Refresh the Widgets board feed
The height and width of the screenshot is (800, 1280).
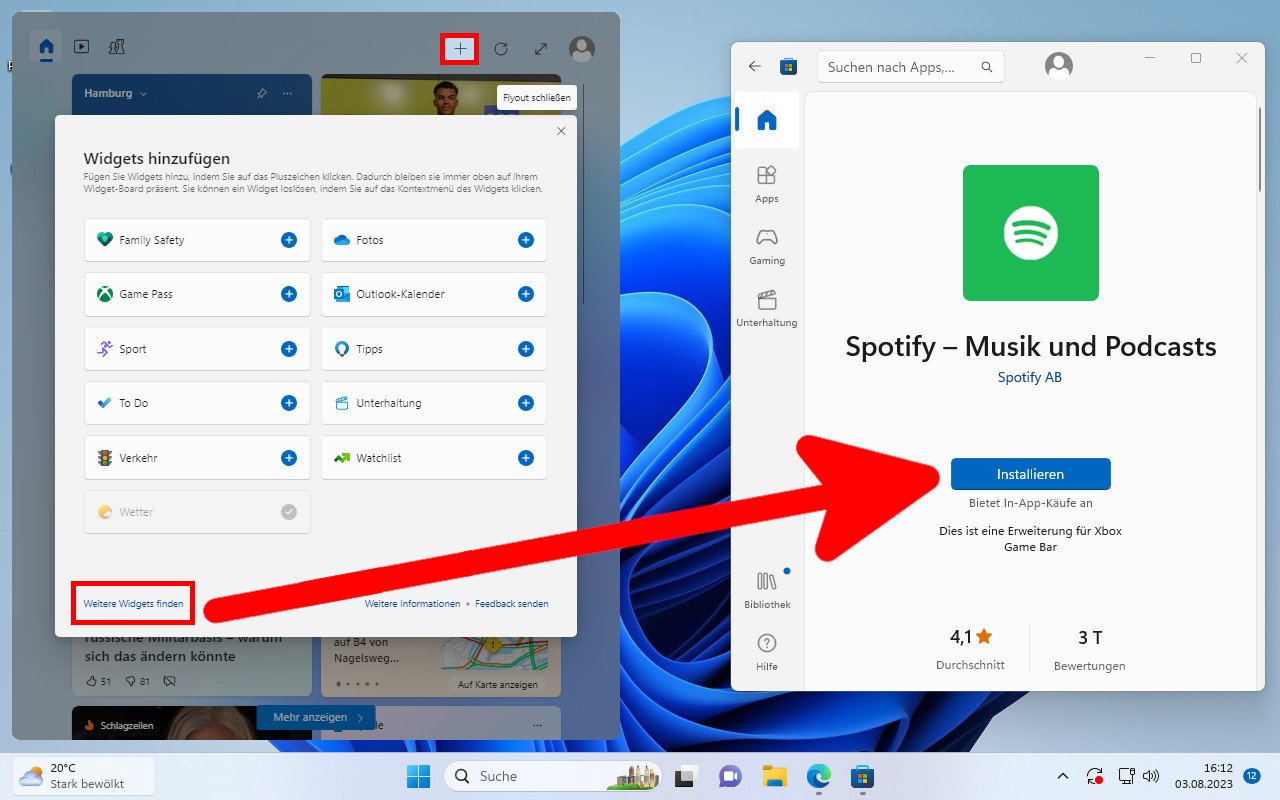coord(501,48)
